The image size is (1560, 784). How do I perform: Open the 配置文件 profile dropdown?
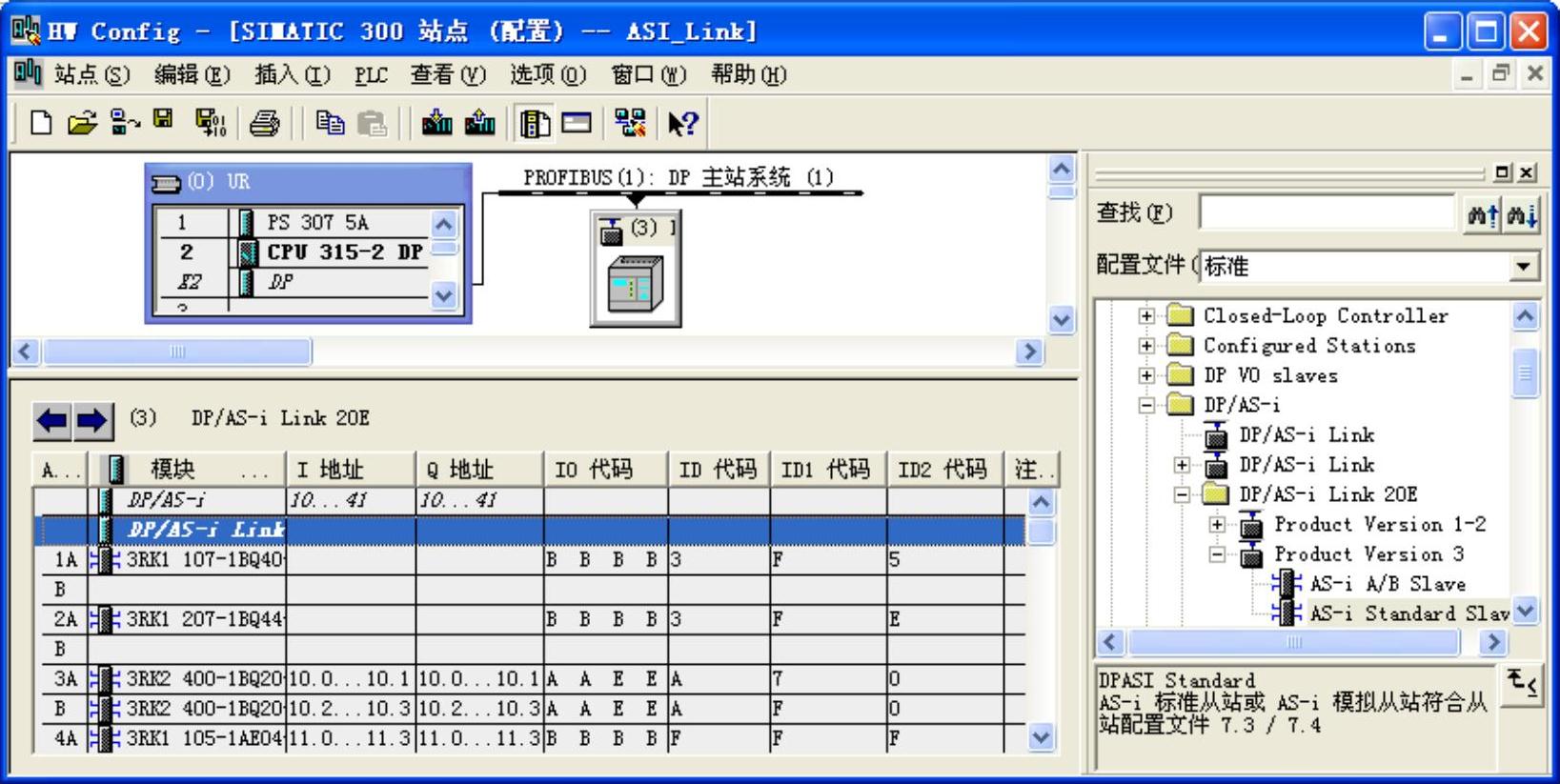1524,267
